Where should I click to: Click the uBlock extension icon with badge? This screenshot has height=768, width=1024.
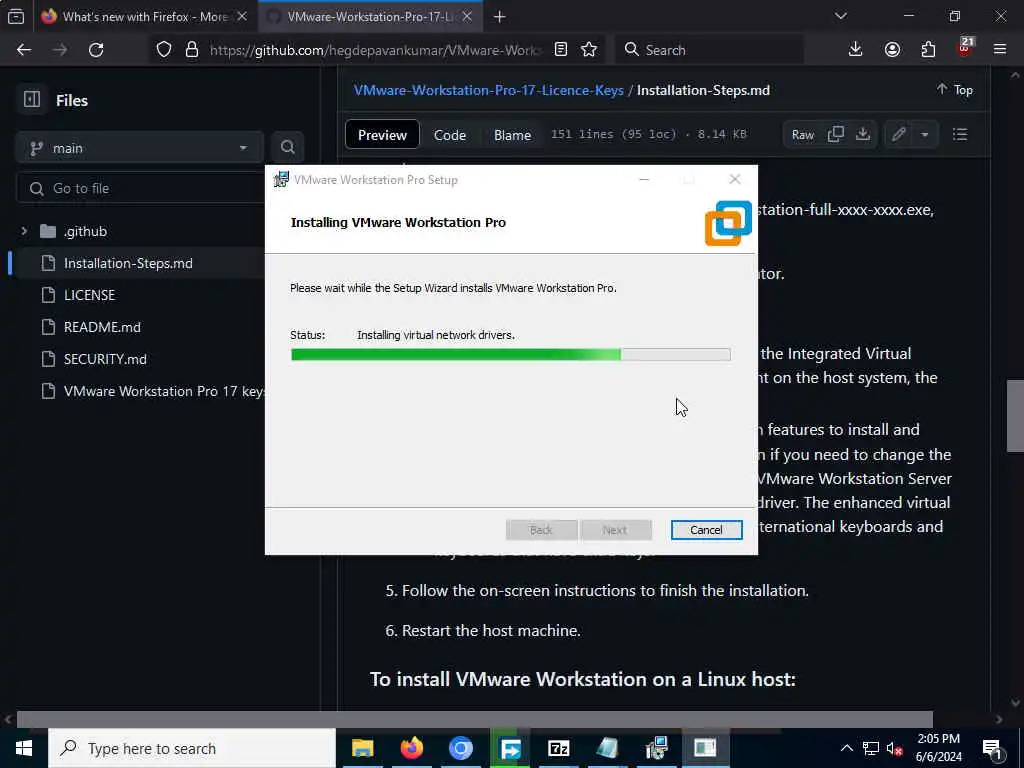pyautogui.click(x=965, y=49)
